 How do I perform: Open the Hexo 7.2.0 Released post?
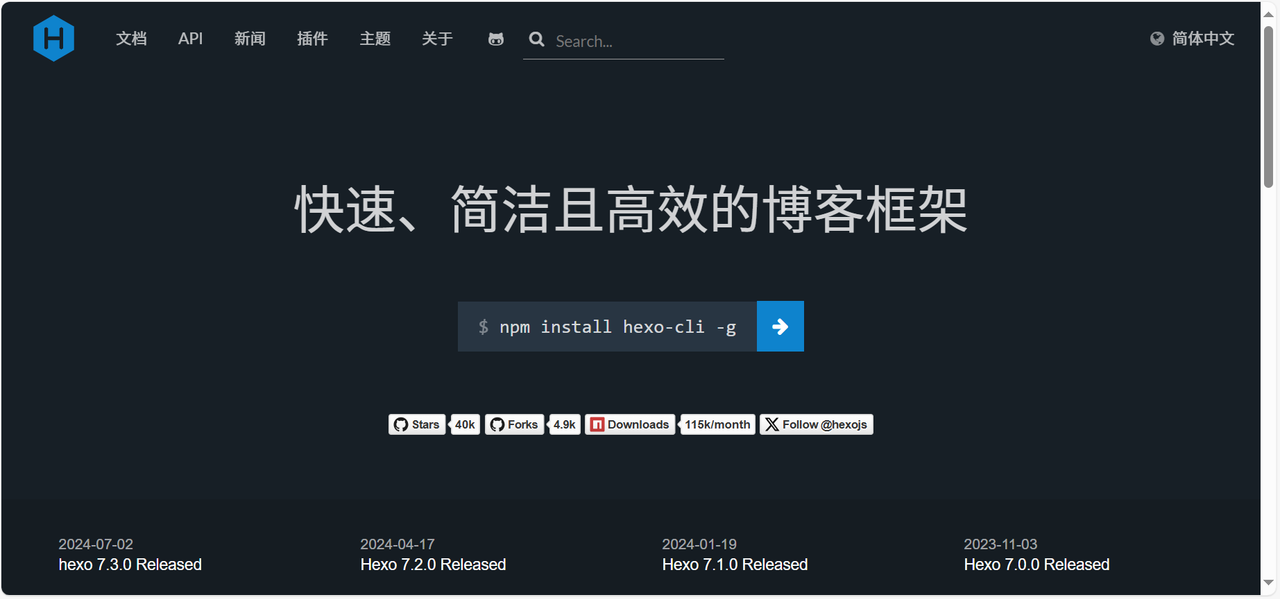pos(433,565)
